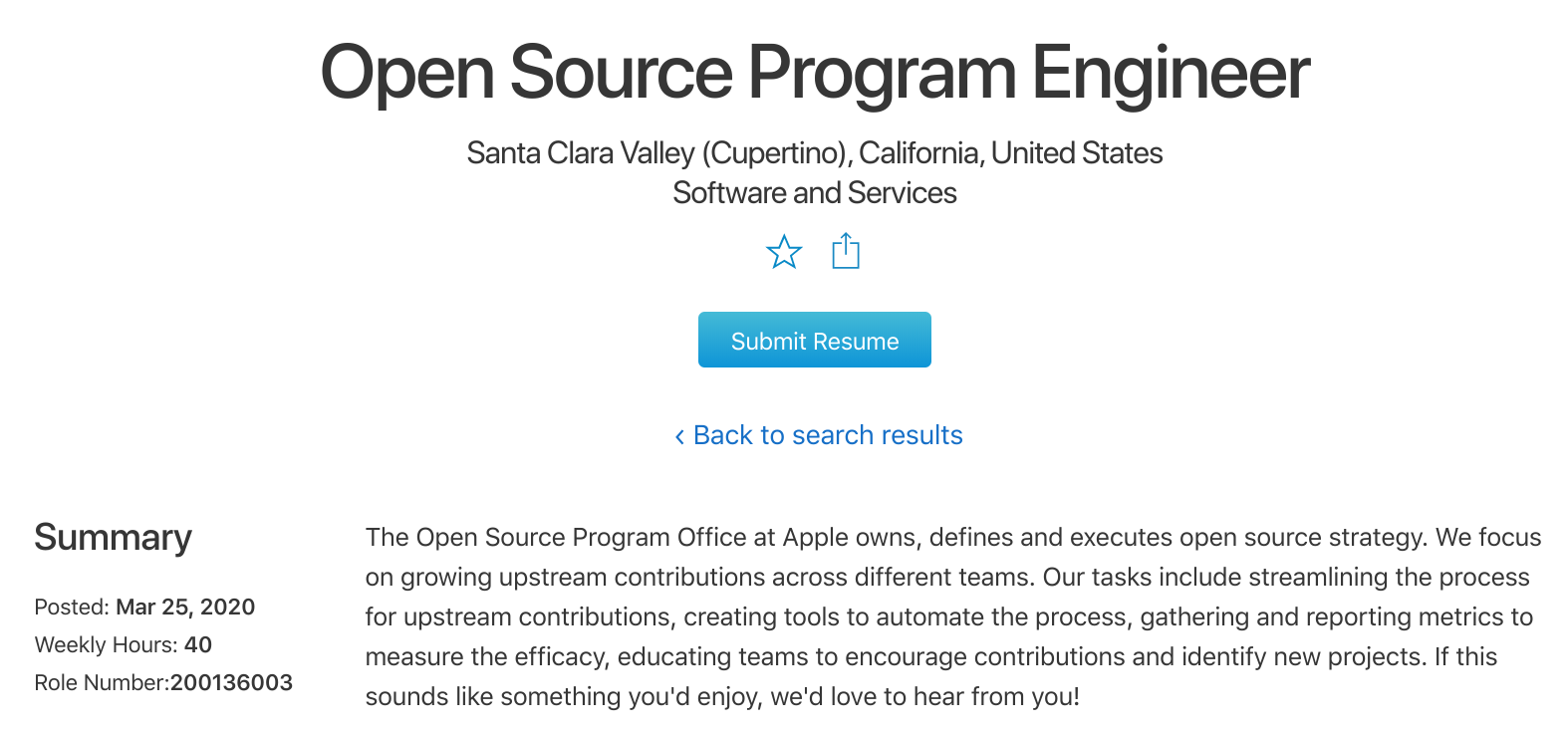Screen dimensions: 1568x734
Task: Click the back chevron before Back to search
Action: pyautogui.click(x=679, y=436)
